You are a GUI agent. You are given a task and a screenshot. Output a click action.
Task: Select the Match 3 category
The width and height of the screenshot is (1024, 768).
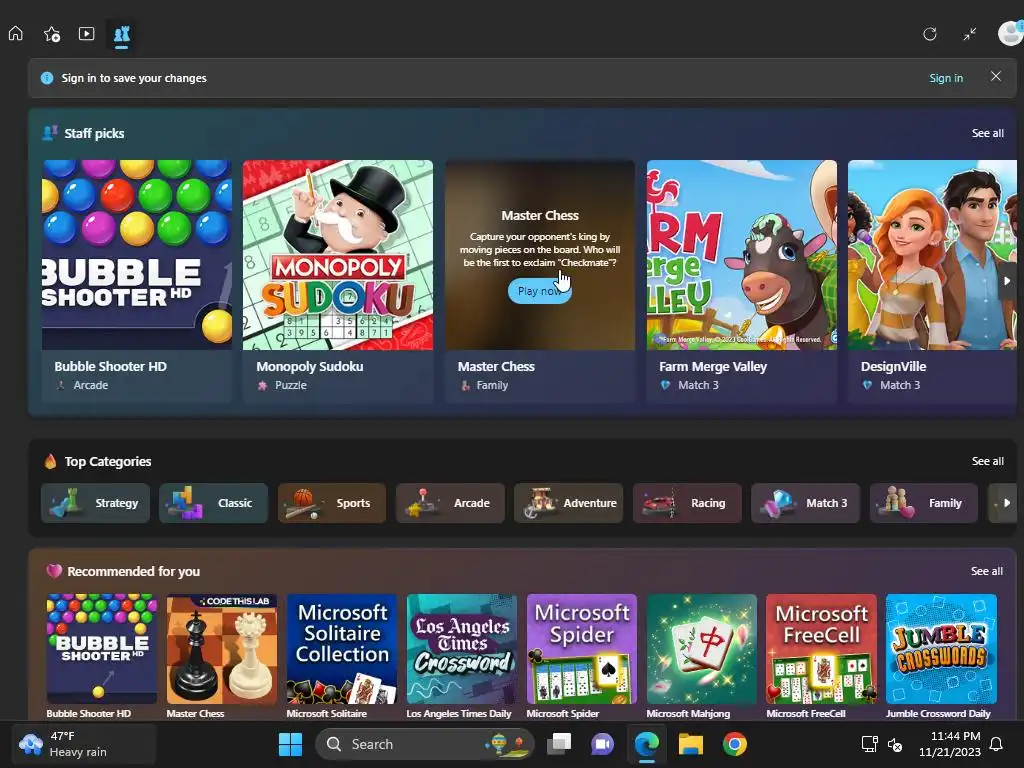[805, 503]
